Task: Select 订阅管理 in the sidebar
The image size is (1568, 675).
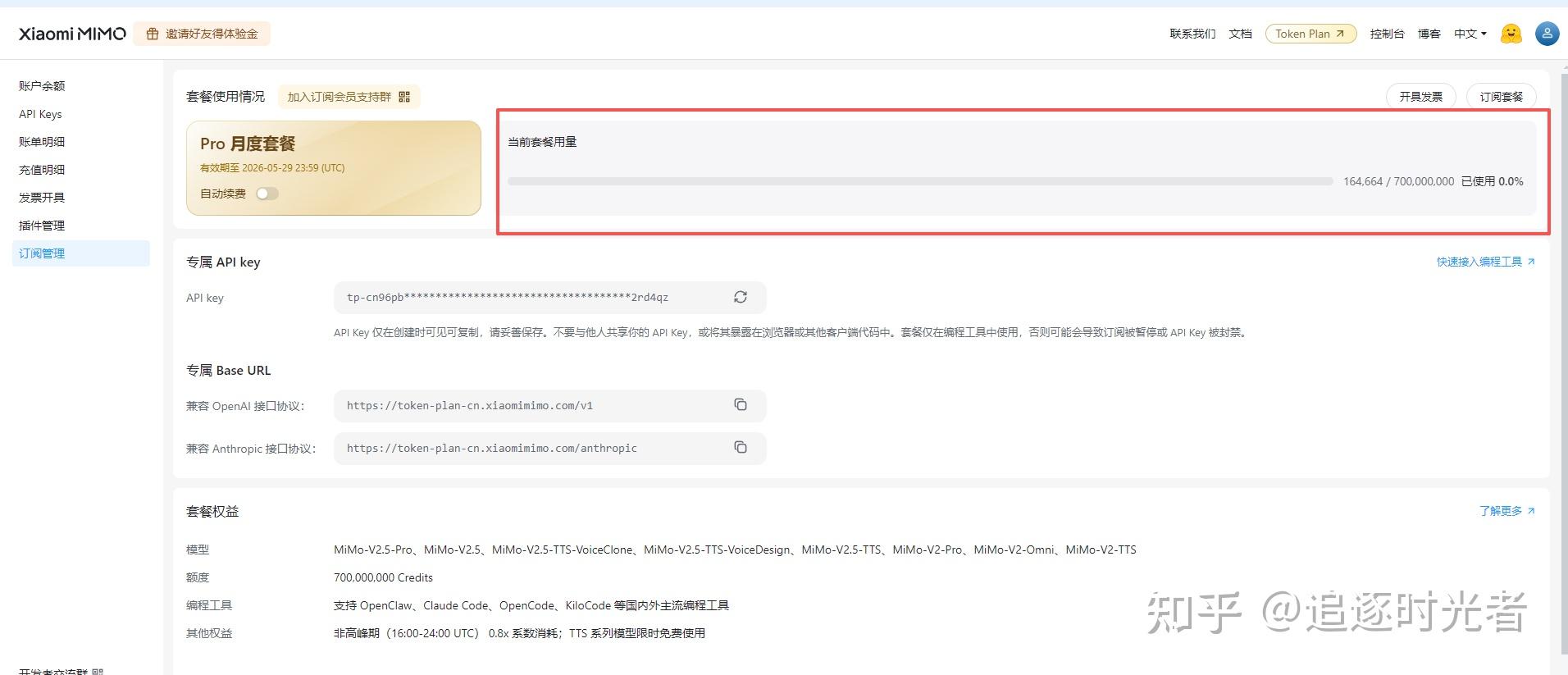Action: tap(81, 253)
